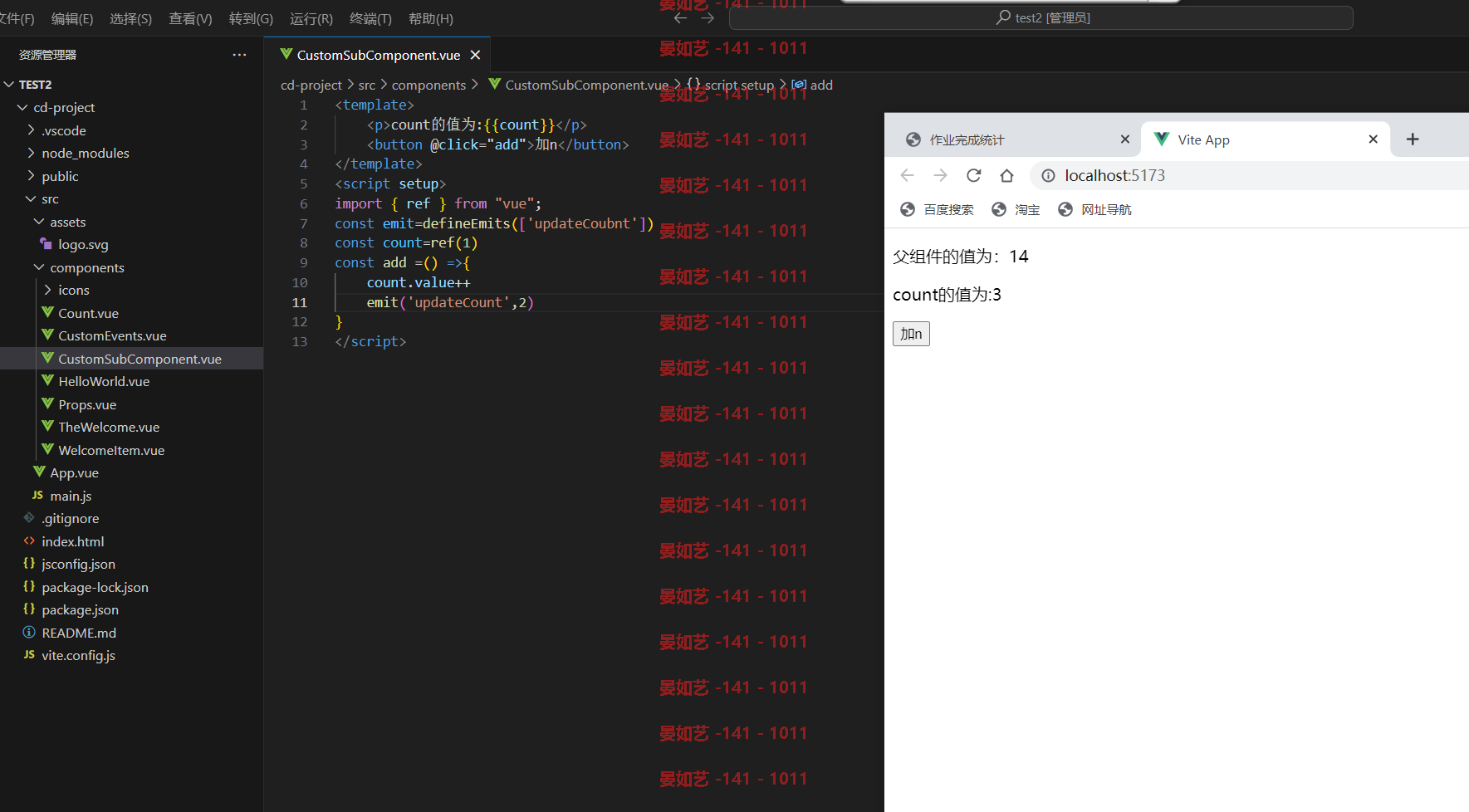This screenshot has height=812, width=1469.
Task: Collapse the assets folder
Action: click(131, 222)
